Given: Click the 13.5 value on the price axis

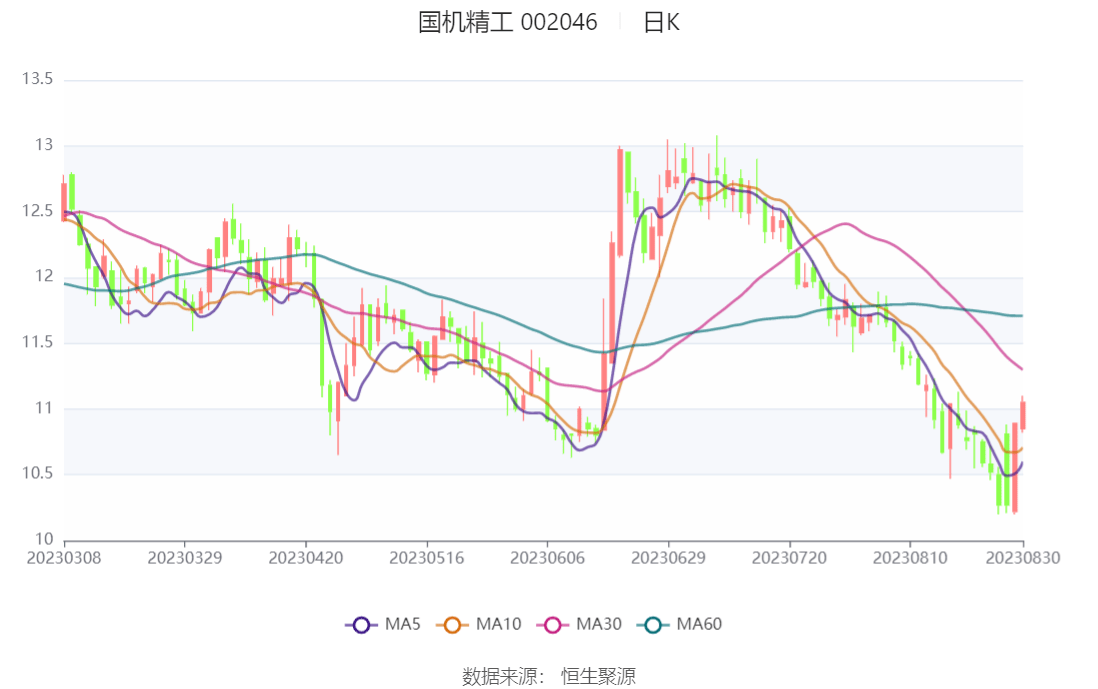Looking at the screenshot, I should pos(38,80).
